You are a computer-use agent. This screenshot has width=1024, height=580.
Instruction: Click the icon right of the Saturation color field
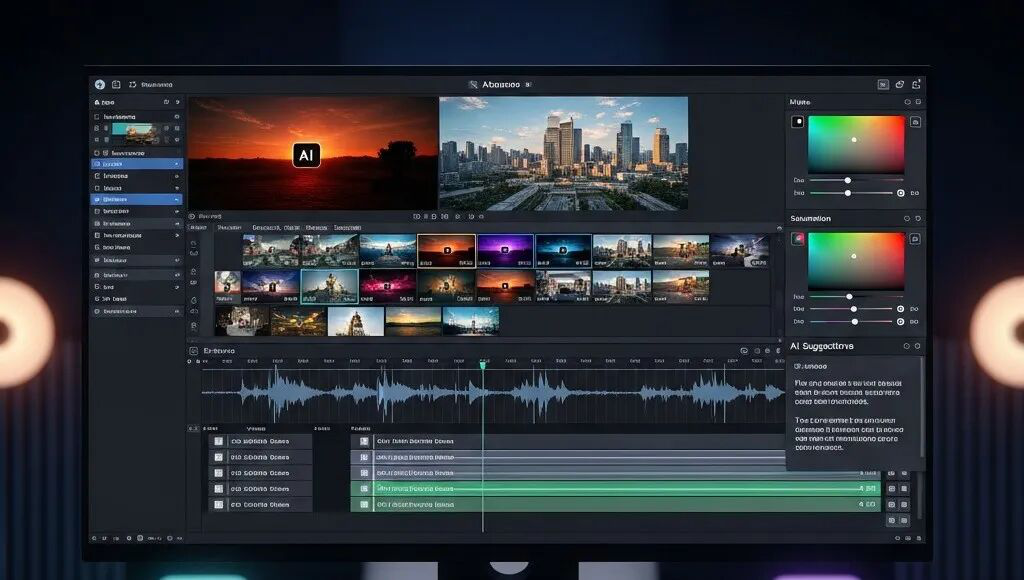tap(915, 239)
